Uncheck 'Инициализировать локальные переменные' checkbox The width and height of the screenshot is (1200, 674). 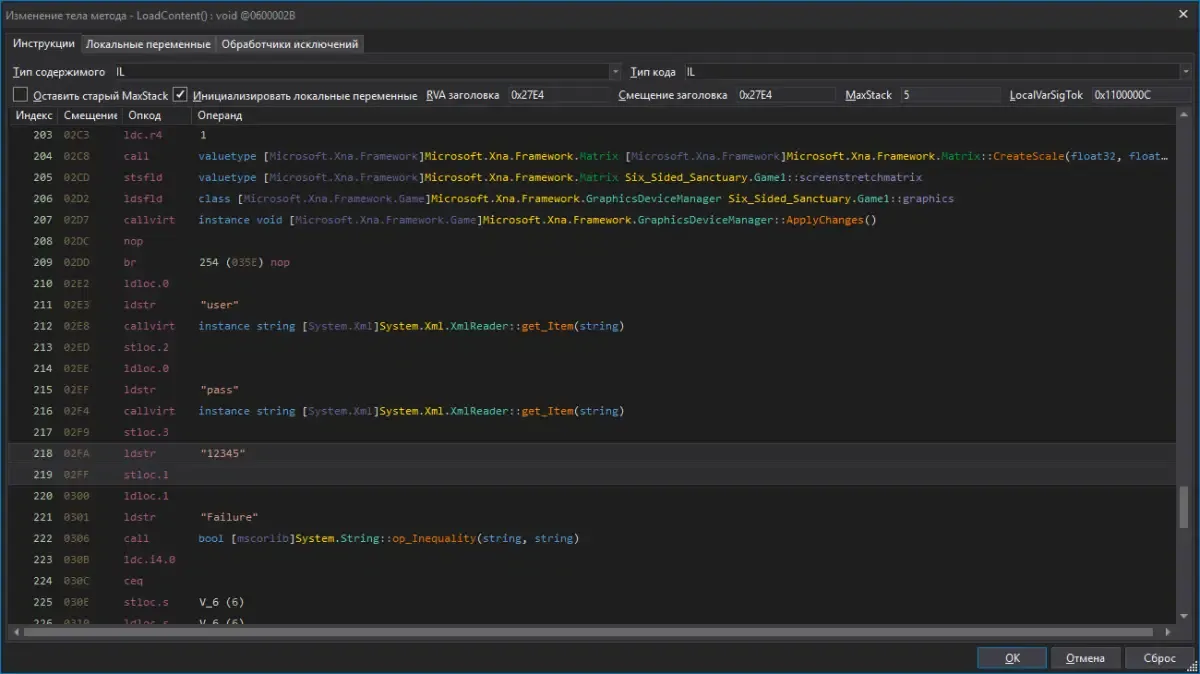(x=180, y=95)
